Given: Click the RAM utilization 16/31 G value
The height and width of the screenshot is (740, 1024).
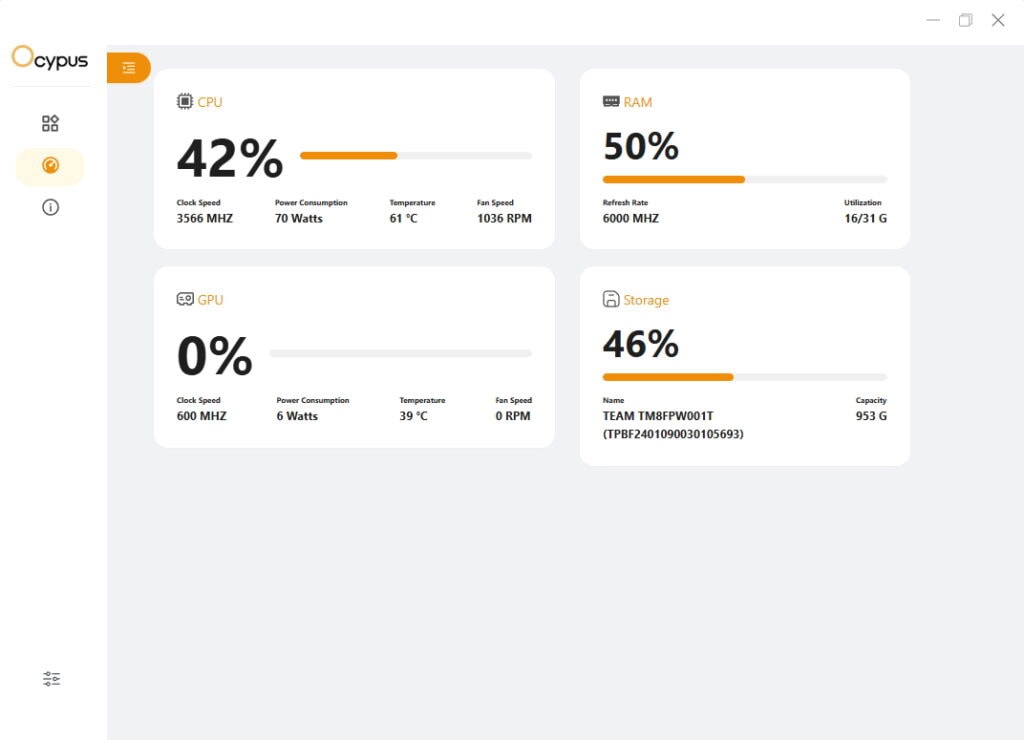Looking at the screenshot, I should tap(865, 218).
